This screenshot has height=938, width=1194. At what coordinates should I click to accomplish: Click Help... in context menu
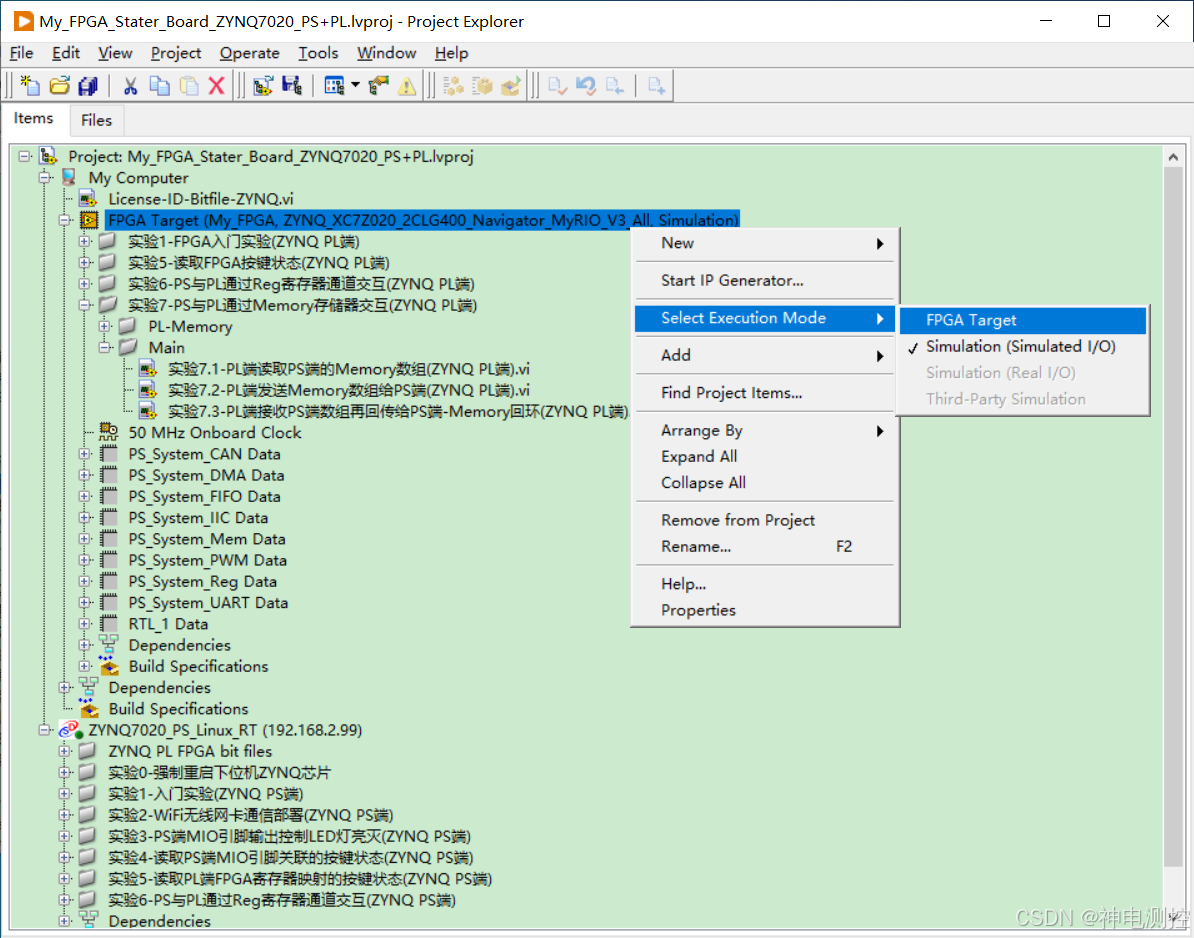pos(765,585)
